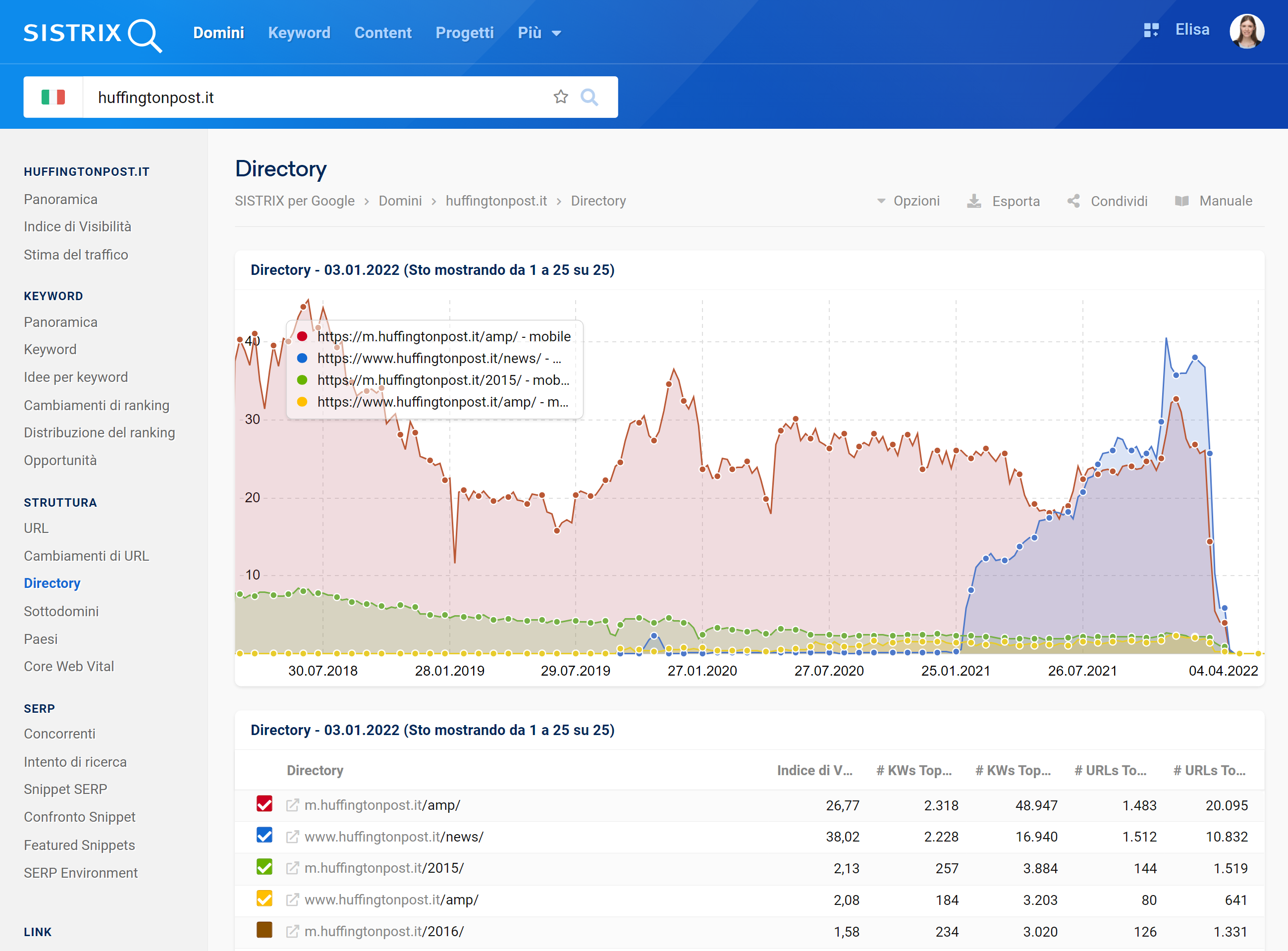Open Concorrenti in sidebar
The image size is (1288, 951).
60,734
